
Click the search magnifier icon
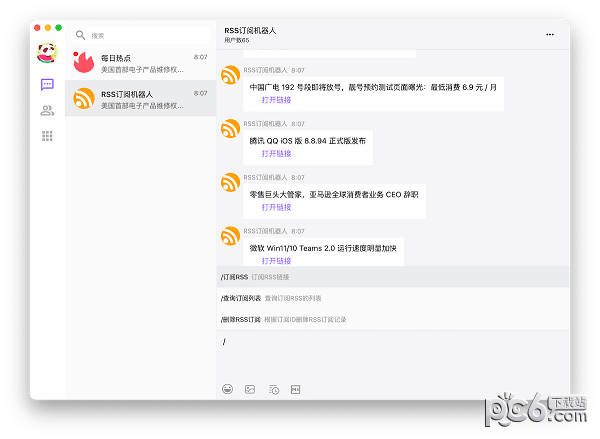pyautogui.click(x=80, y=35)
